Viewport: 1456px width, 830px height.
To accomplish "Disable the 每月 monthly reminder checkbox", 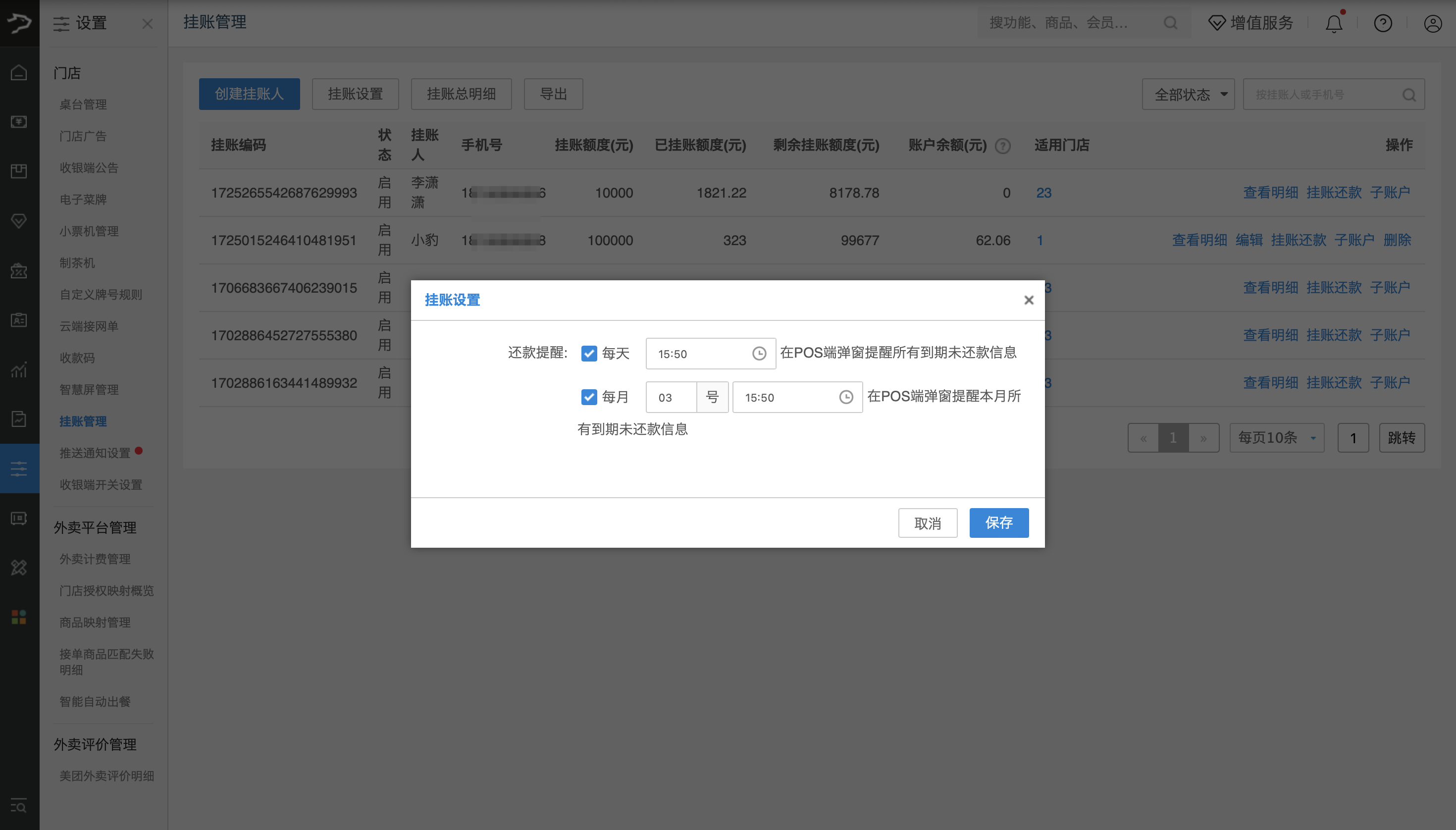I will click(x=588, y=397).
